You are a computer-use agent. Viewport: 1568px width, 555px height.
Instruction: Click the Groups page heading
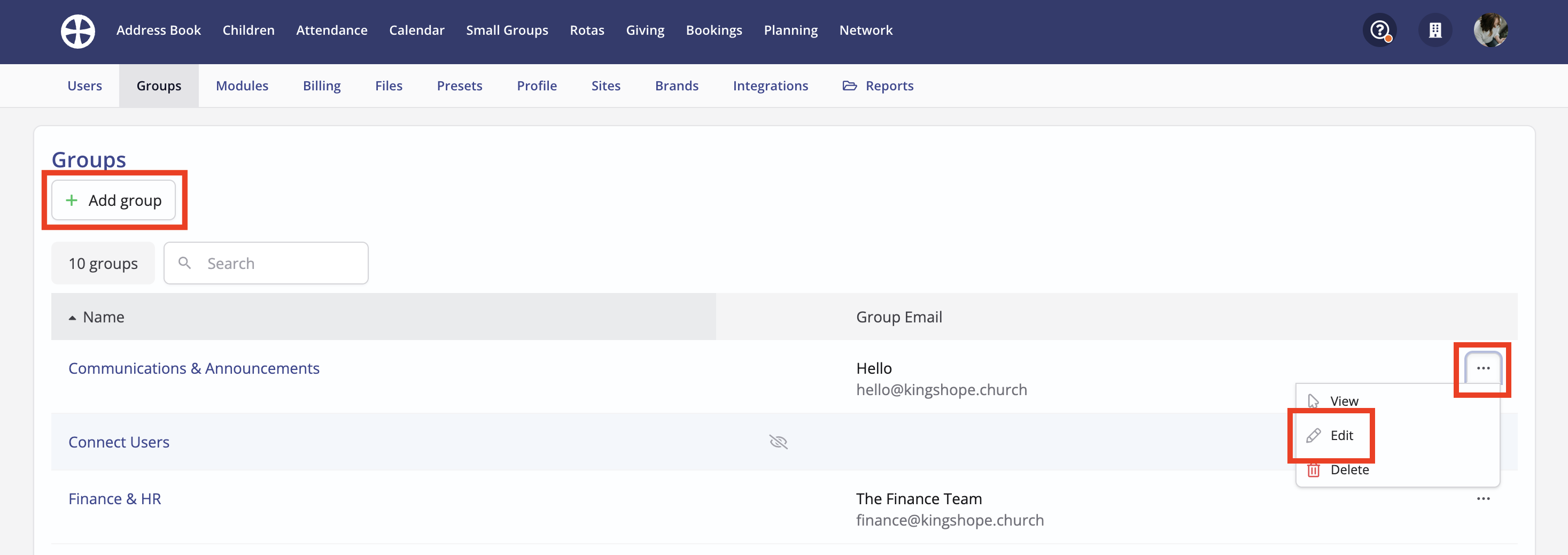pos(89,160)
